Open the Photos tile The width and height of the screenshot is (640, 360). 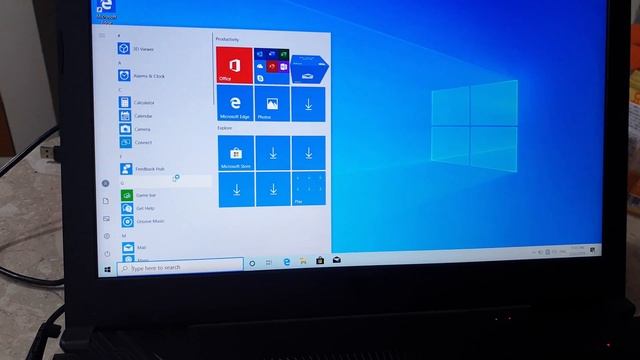point(272,104)
